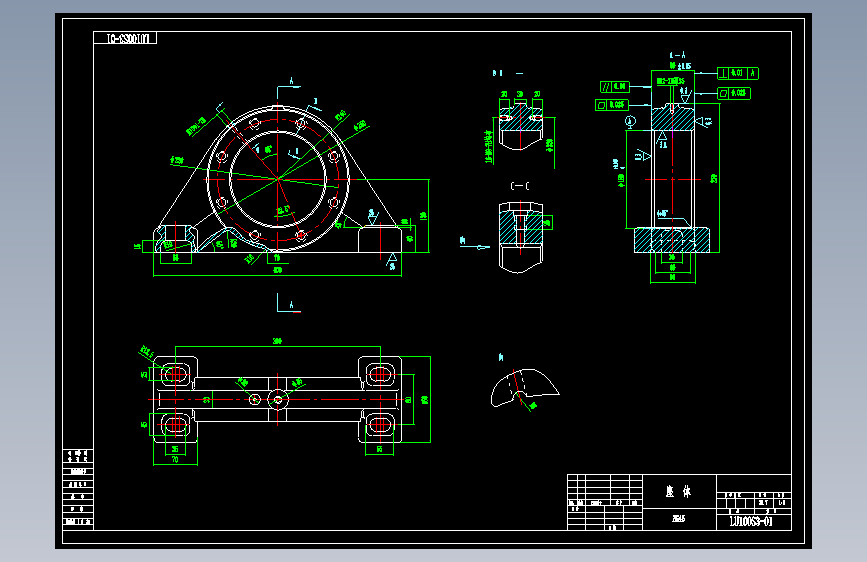Pick the 35 dimension above the 70 dimension
Screen dimensions: 867x562
click(175, 449)
